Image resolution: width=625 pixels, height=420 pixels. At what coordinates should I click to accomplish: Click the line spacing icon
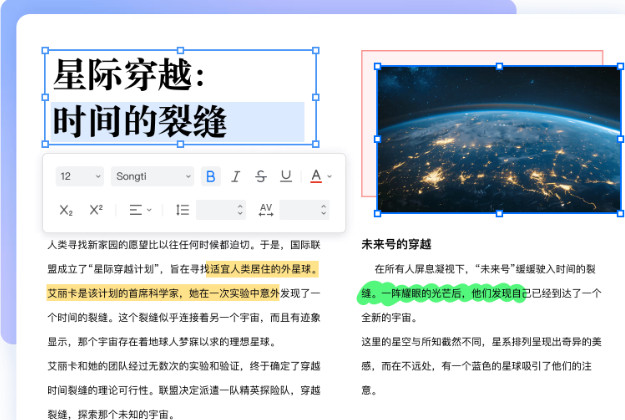(x=183, y=210)
